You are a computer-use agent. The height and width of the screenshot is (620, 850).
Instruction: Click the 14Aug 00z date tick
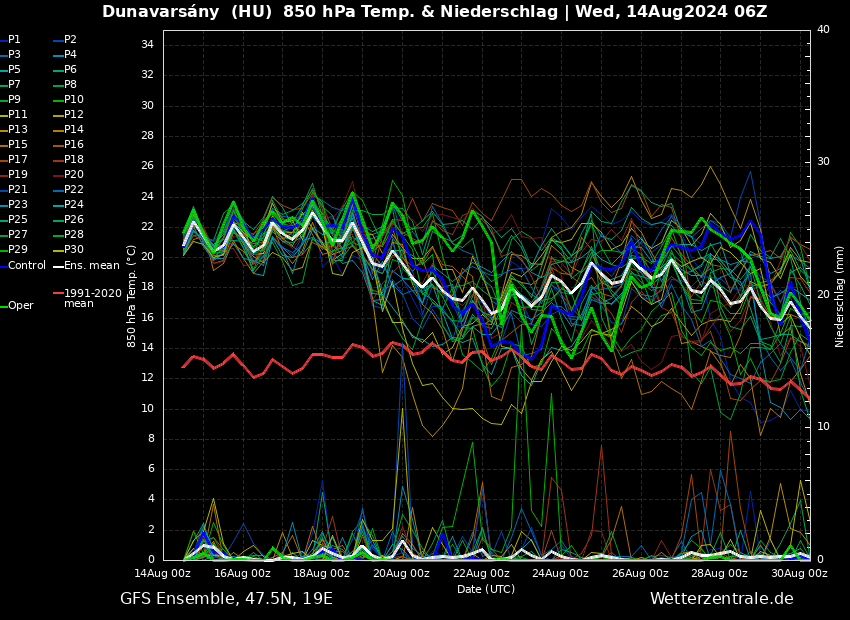point(163,573)
